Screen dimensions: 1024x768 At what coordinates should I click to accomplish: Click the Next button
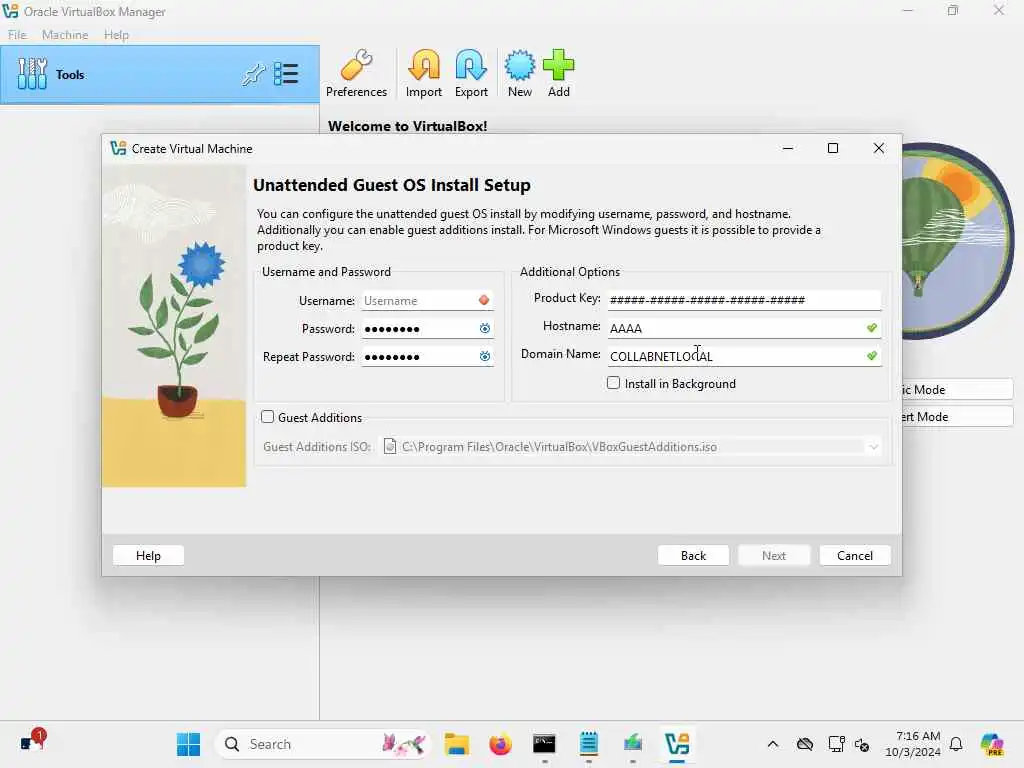pos(774,555)
